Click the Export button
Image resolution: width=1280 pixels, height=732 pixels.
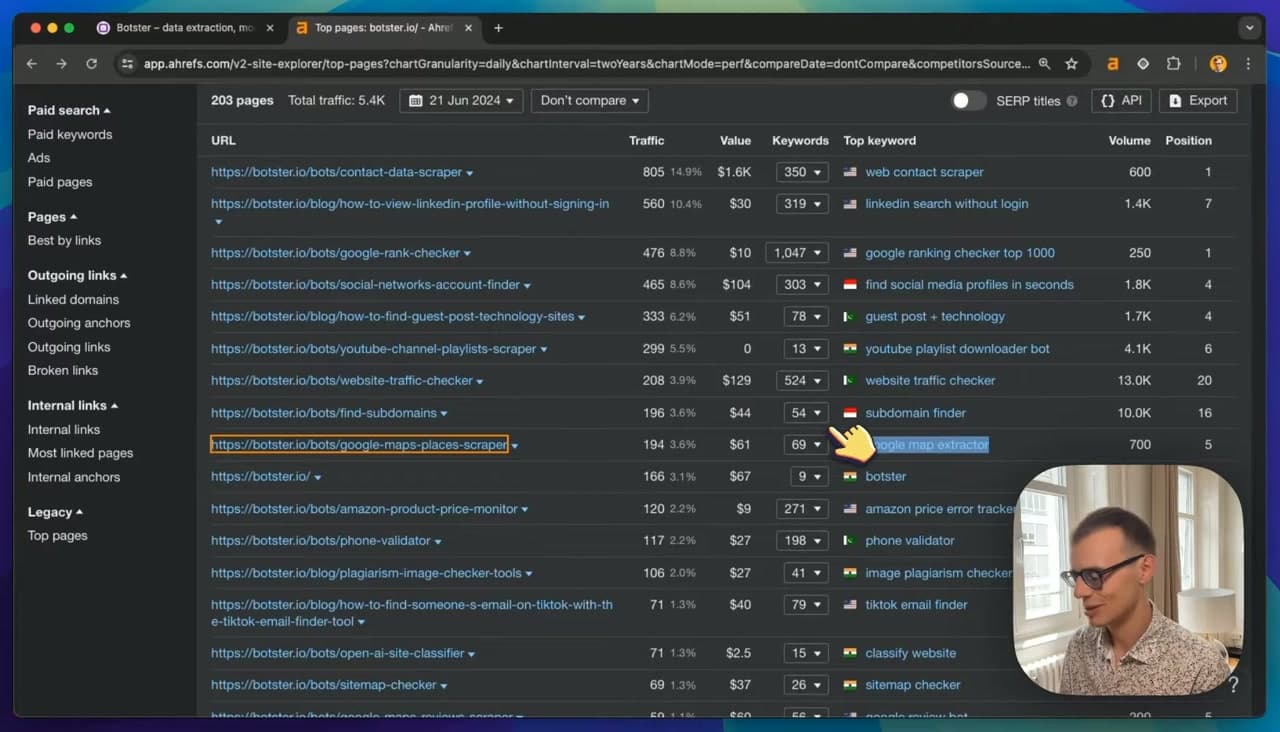[1198, 100]
